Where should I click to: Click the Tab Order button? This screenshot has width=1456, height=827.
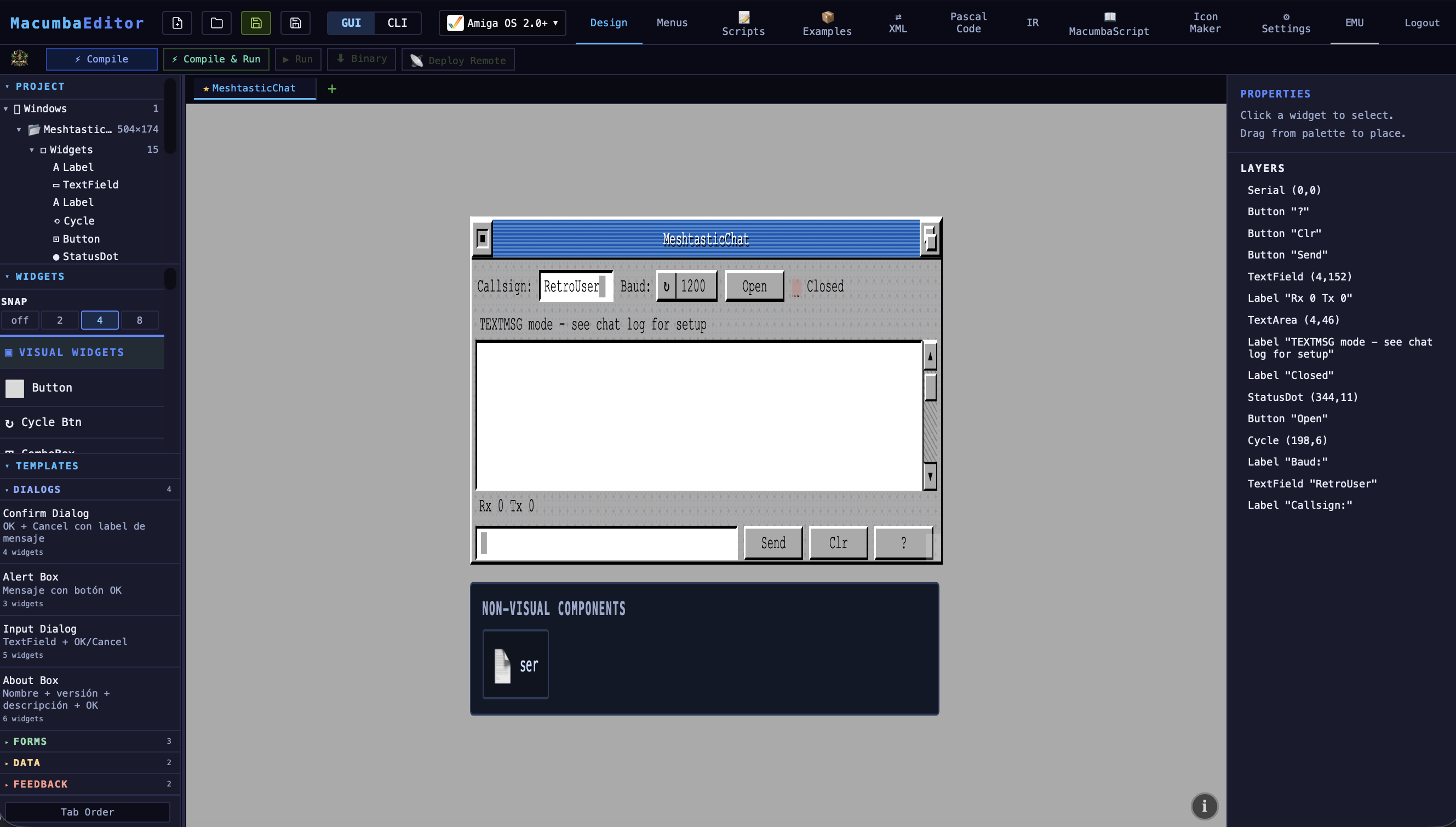click(88, 812)
